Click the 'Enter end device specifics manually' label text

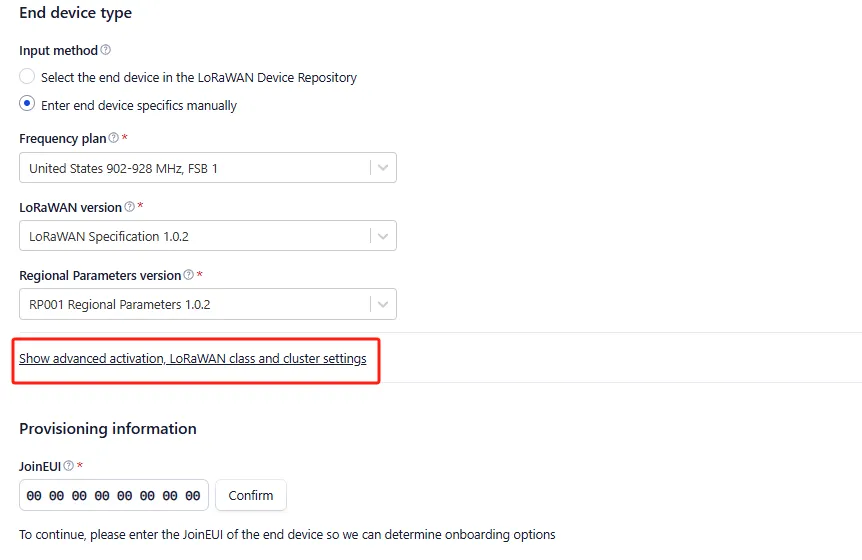(x=139, y=105)
